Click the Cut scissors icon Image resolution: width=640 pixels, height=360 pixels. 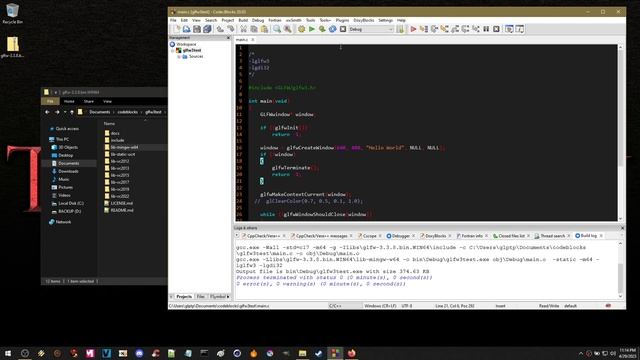[244, 29]
